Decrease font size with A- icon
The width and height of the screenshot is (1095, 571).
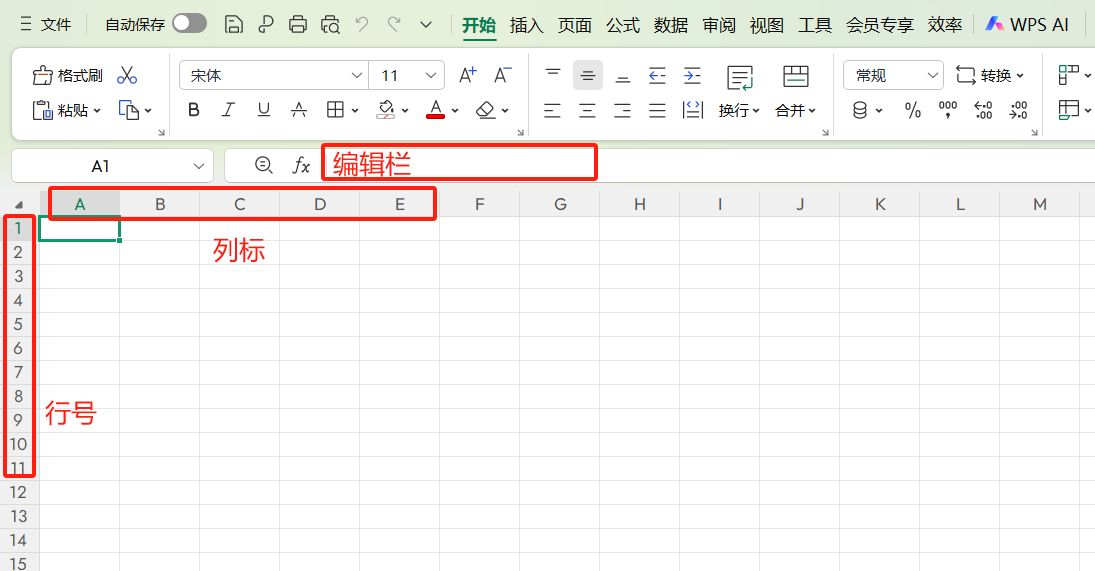click(503, 75)
